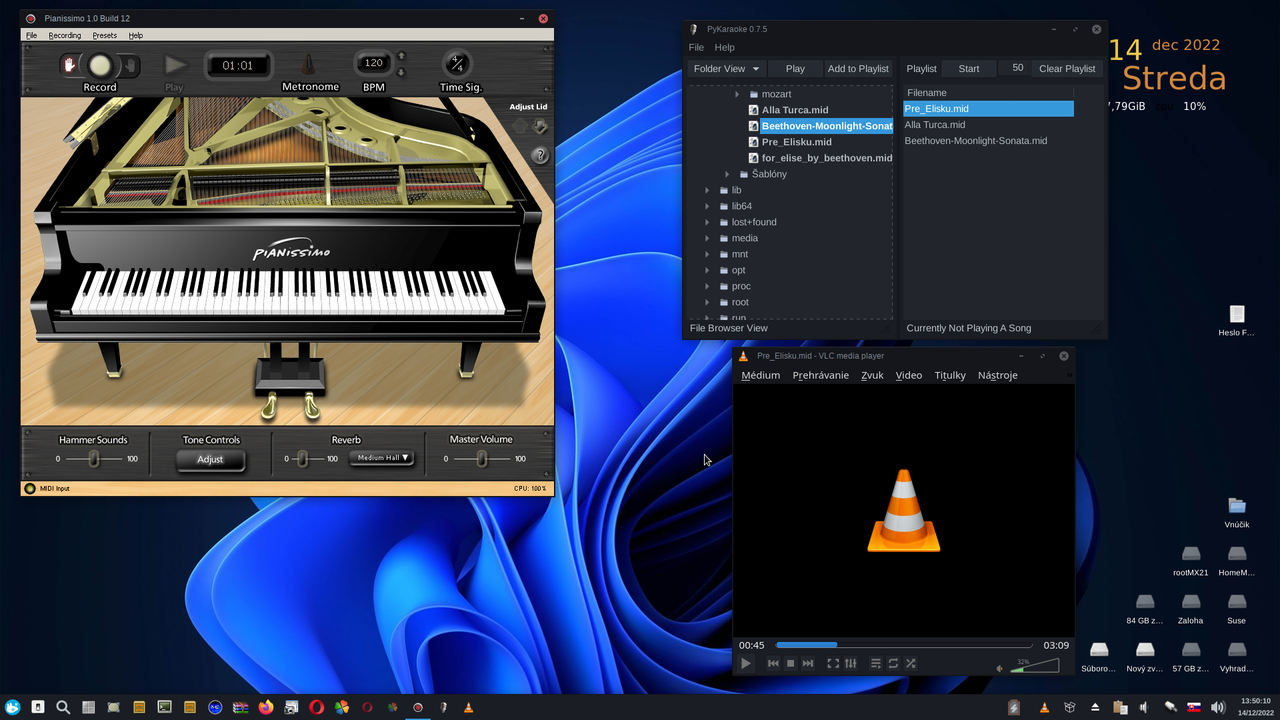Viewport: 1280px width, 720px height.
Task: Click VLC previous track button
Action: pos(773,663)
